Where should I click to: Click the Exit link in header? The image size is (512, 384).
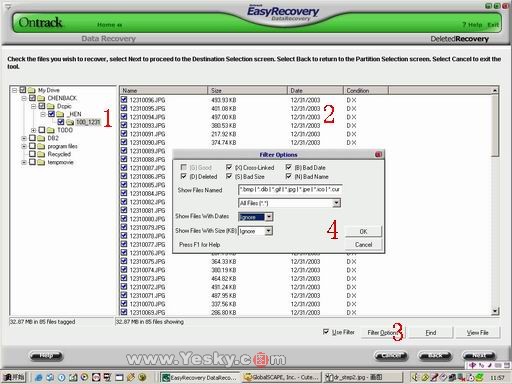493,25
